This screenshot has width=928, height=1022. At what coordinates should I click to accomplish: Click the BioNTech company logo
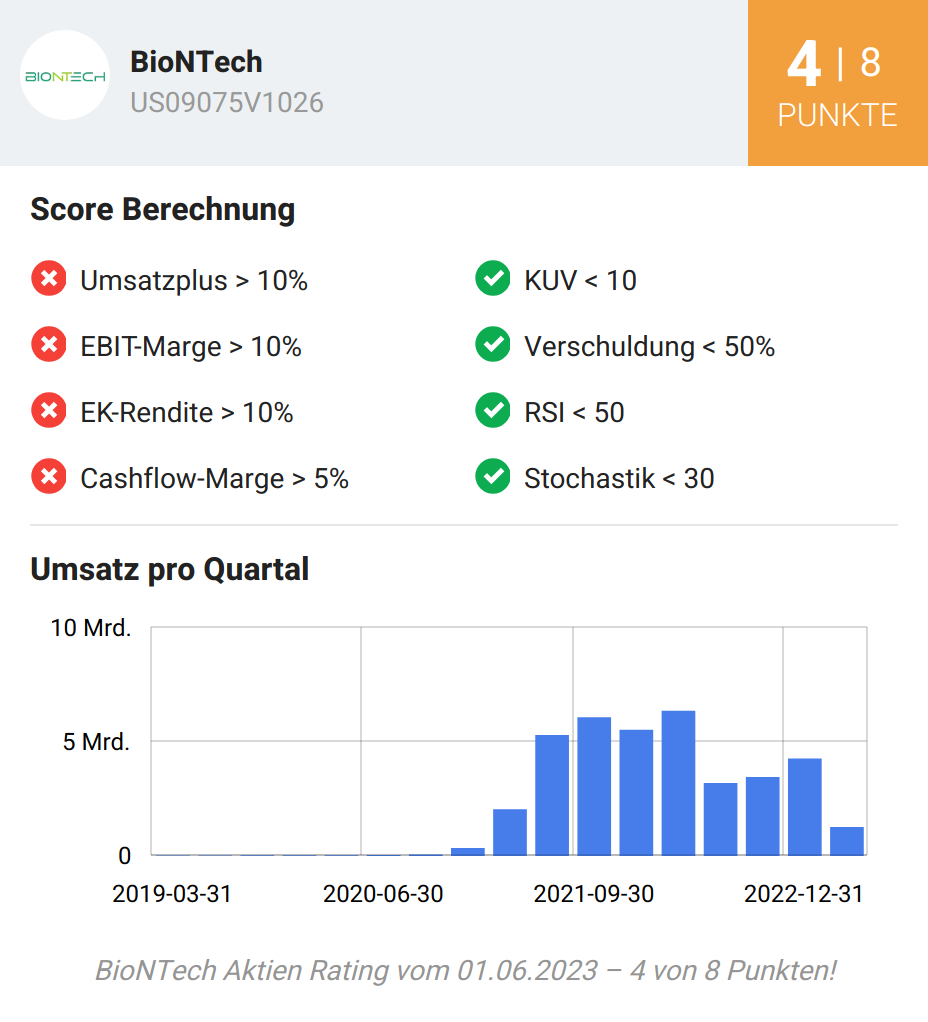pyautogui.click(x=65, y=75)
